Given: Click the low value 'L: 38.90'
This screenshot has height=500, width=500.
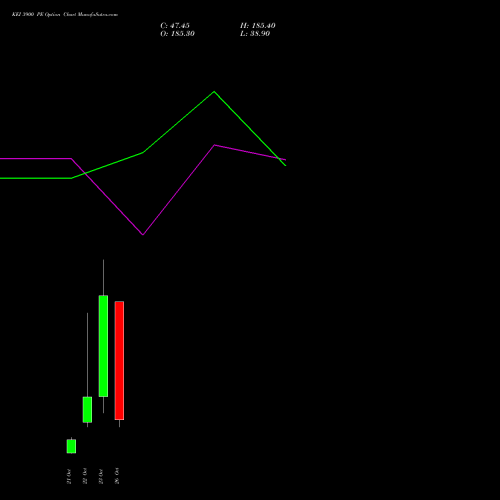Looking at the screenshot, I should 255,34.
